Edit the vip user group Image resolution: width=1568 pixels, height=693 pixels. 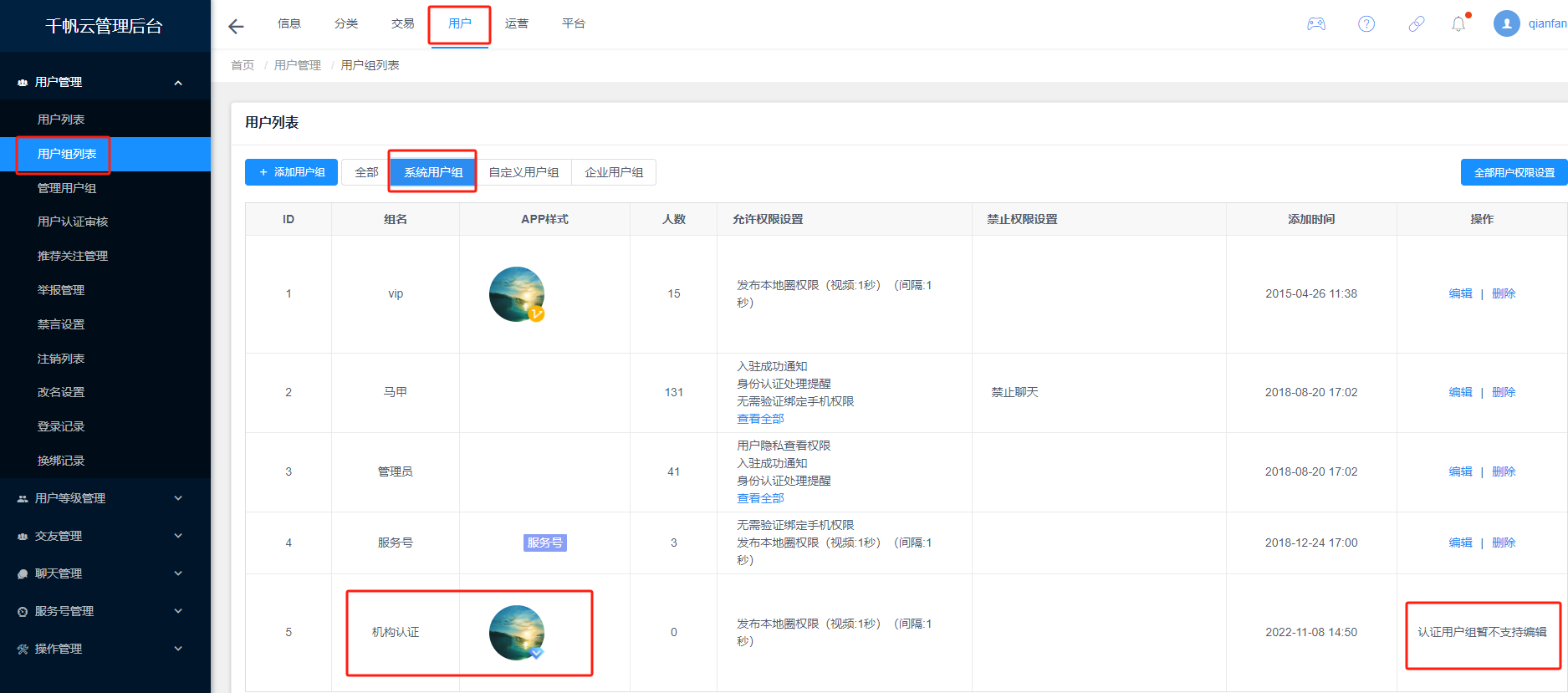[x=1460, y=293]
